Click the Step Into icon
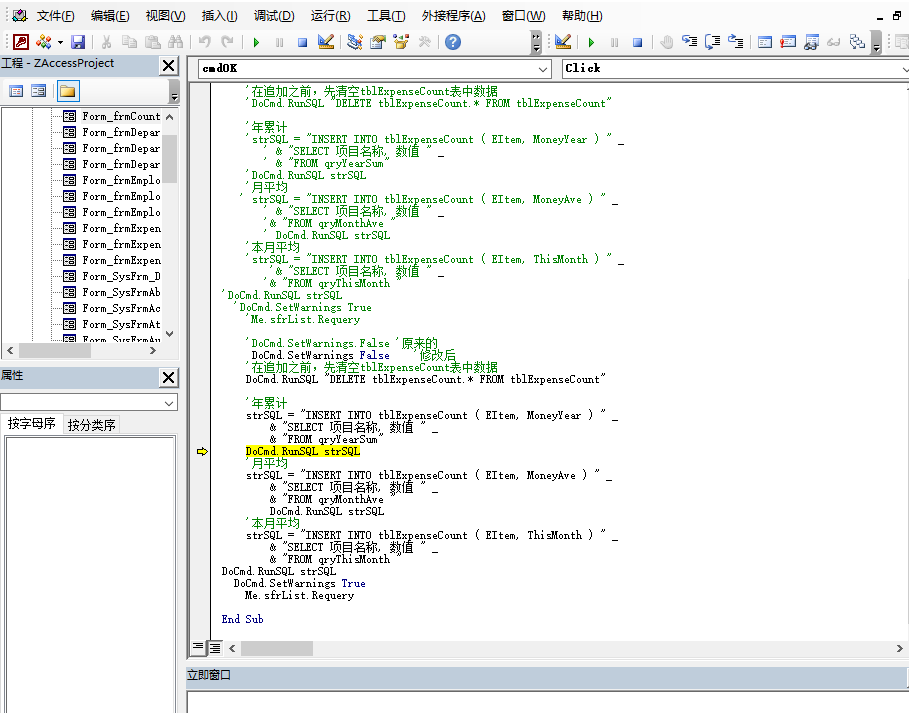This screenshot has height=713, width=909. pyautogui.click(x=690, y=42)
